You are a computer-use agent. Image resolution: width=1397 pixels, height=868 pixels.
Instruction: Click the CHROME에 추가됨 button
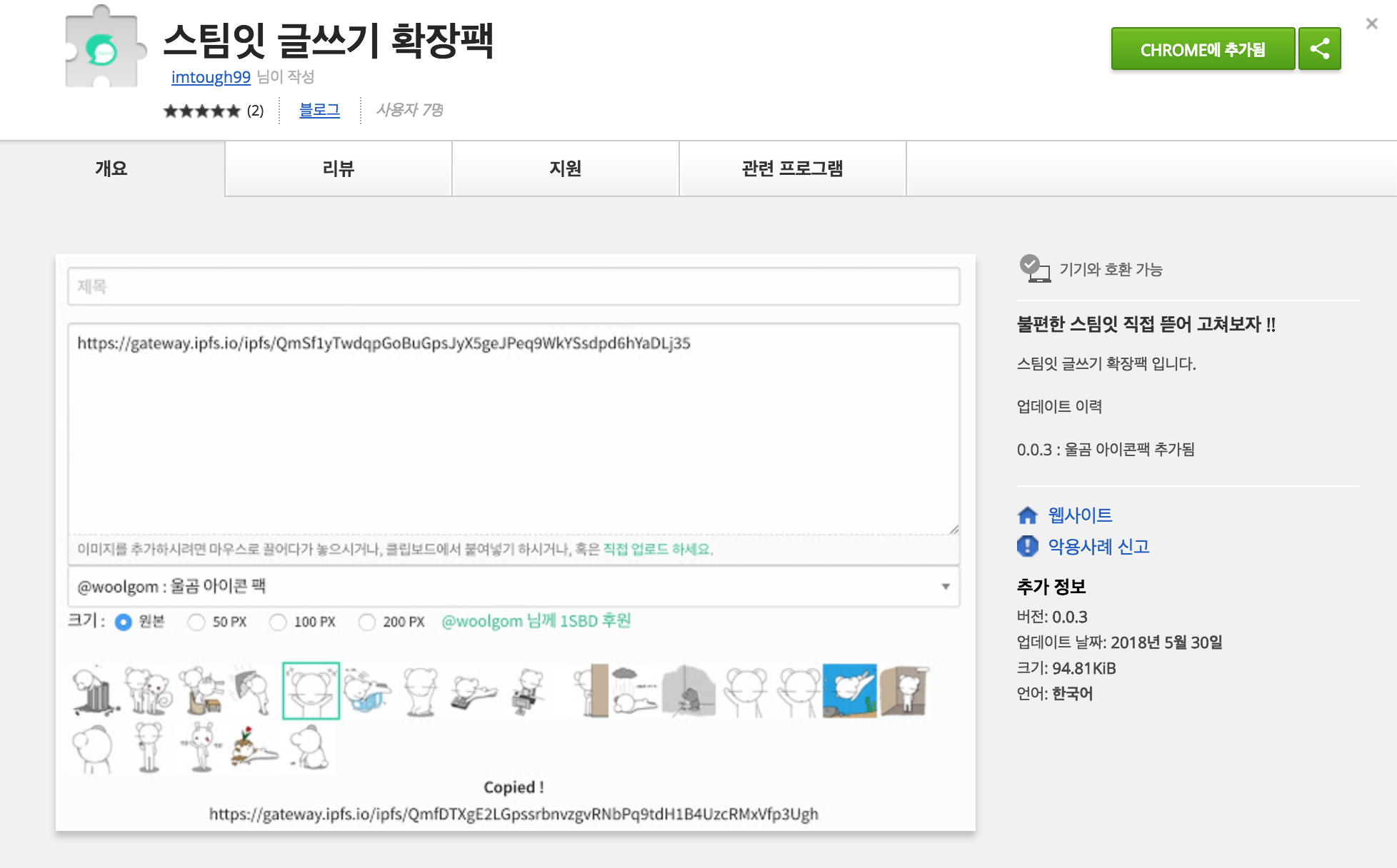click(x=1202, y=49)
